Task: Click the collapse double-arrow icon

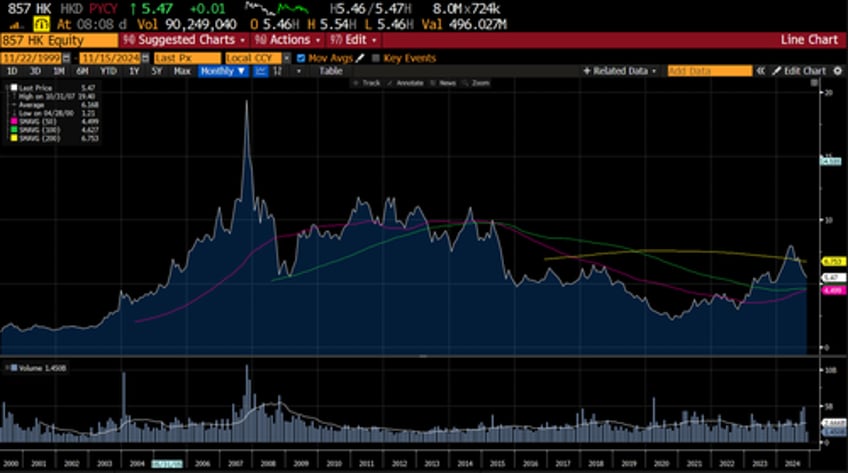Action: 761,72
